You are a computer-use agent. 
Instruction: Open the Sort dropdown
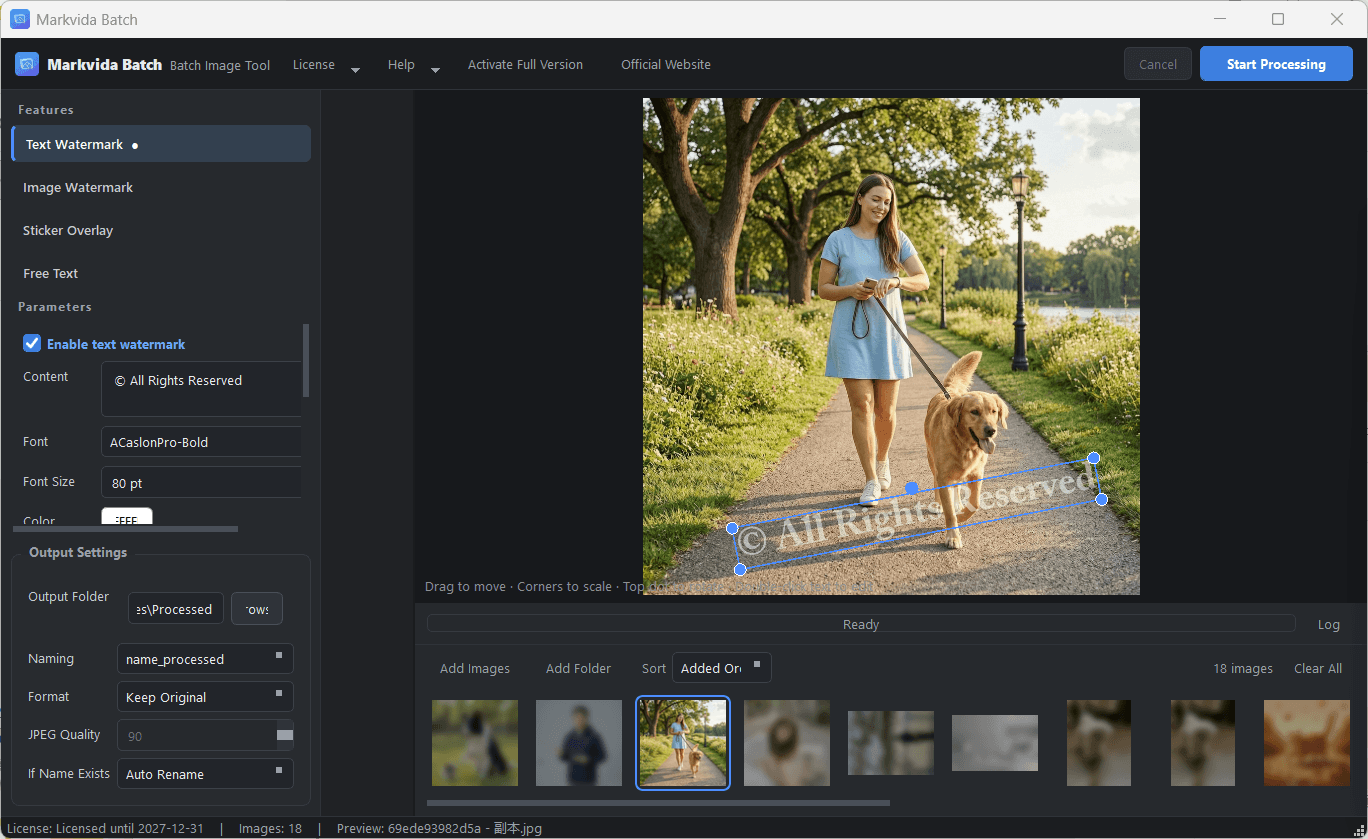click(x=722, y=668)
